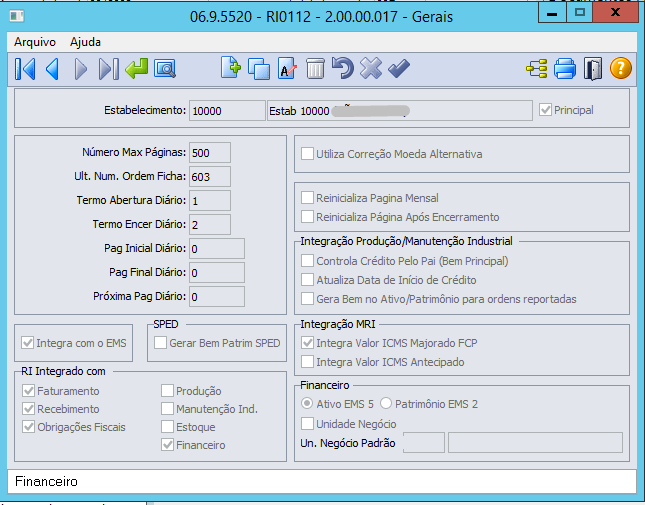Undo changes curved arrow icon

click(x=342, y=68)
